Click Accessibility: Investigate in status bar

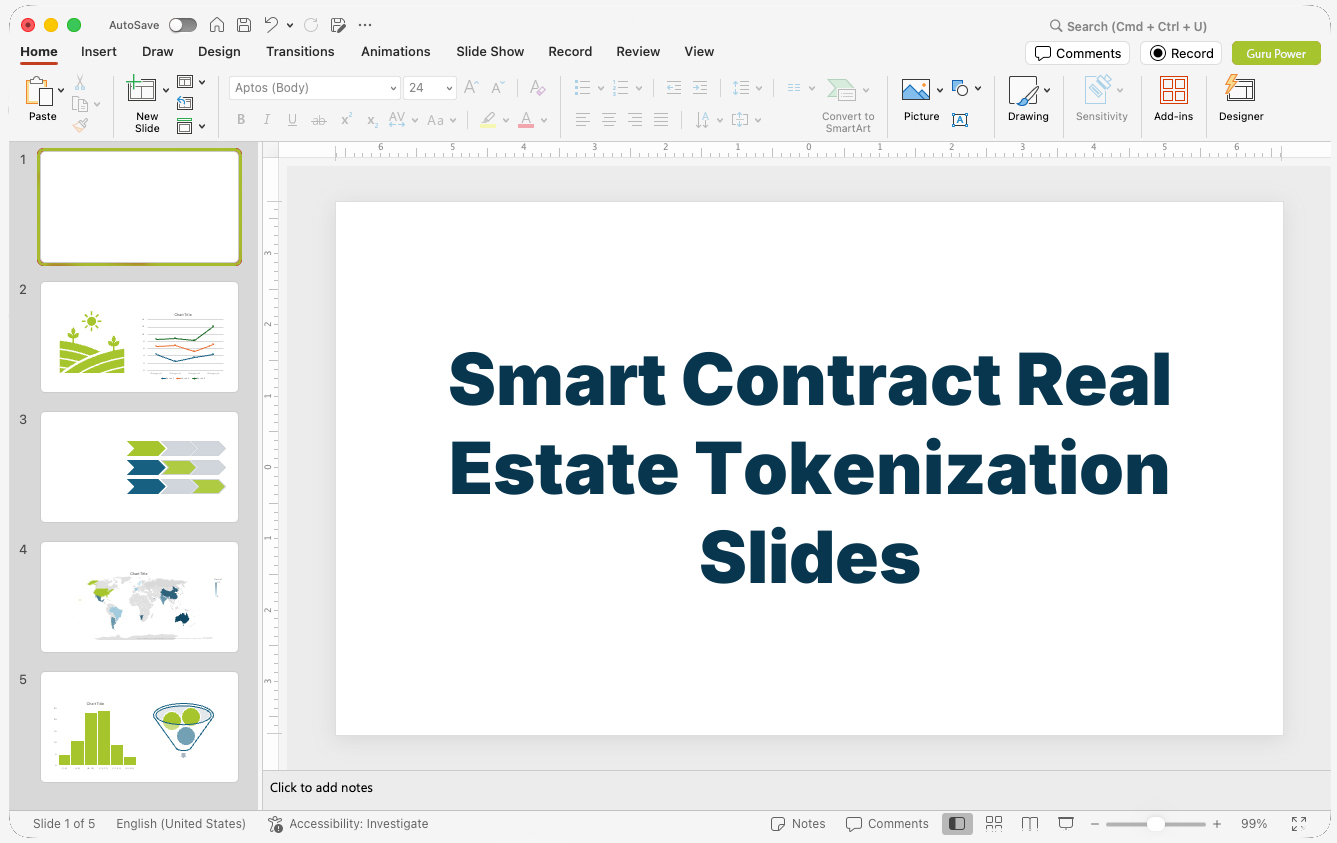(x=348, y=824)
